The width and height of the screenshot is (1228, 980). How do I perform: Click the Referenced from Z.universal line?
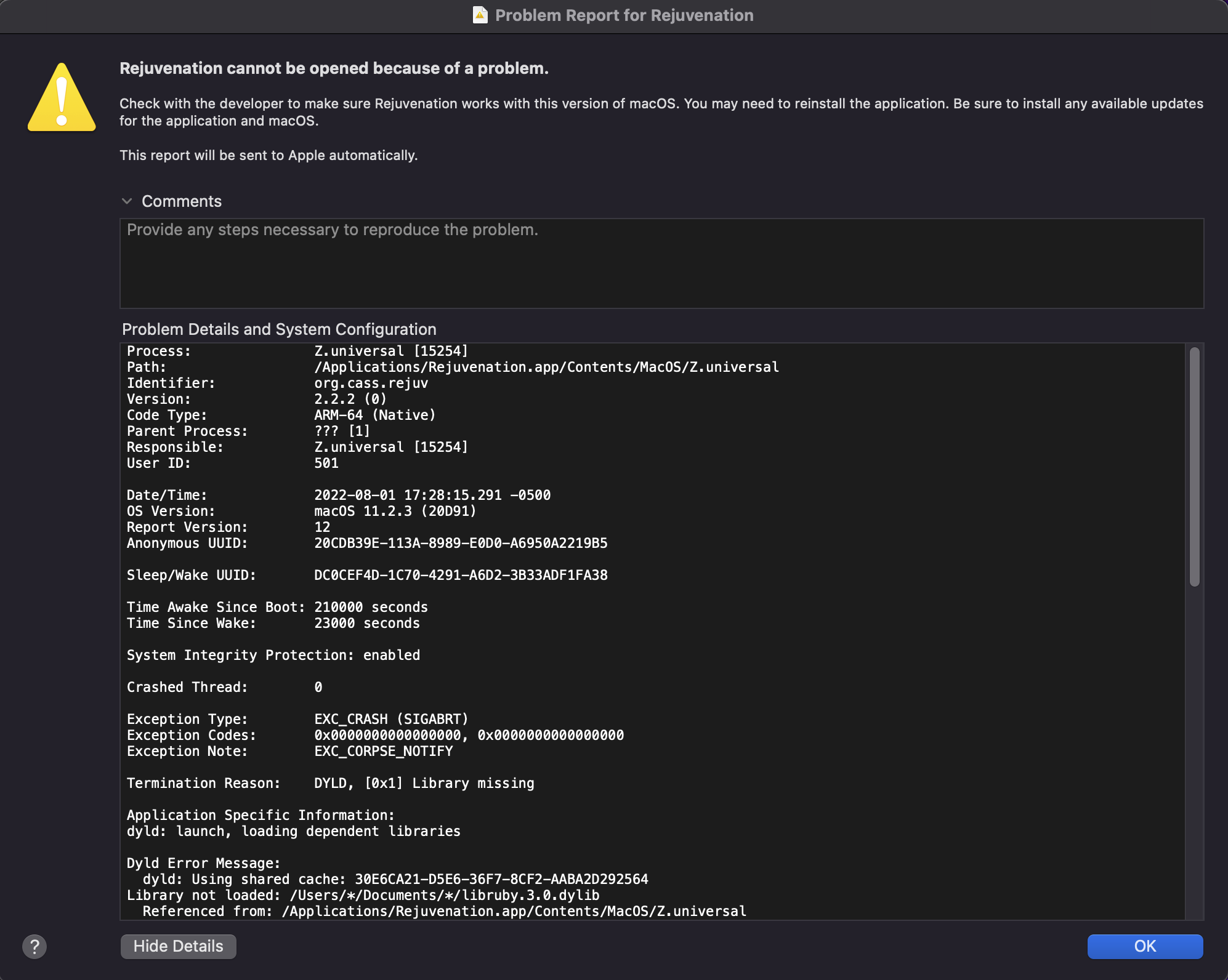[445, 911]
